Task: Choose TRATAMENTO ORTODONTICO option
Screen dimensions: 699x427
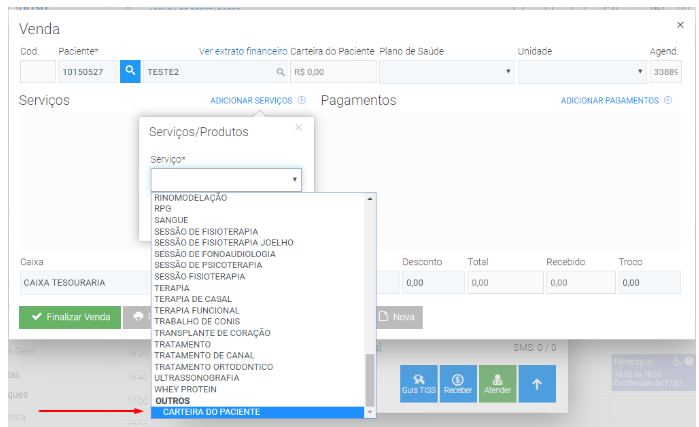Action: [x=258, y=367]
